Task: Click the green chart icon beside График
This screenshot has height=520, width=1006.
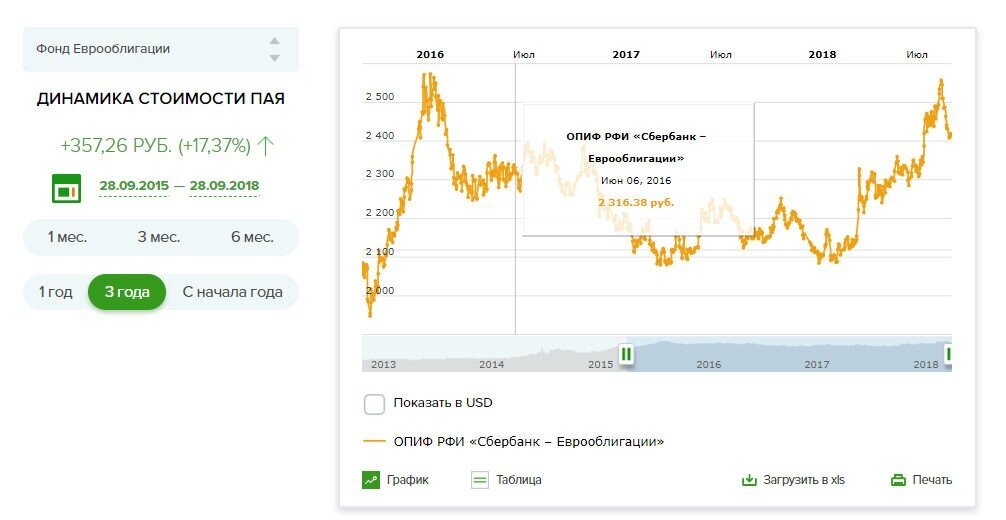Action: (371, 480)
